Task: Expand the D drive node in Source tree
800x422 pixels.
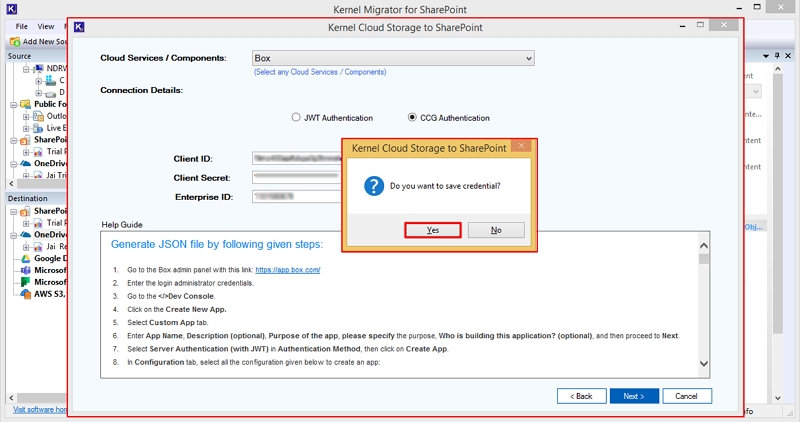Action: tap(39, 93)
